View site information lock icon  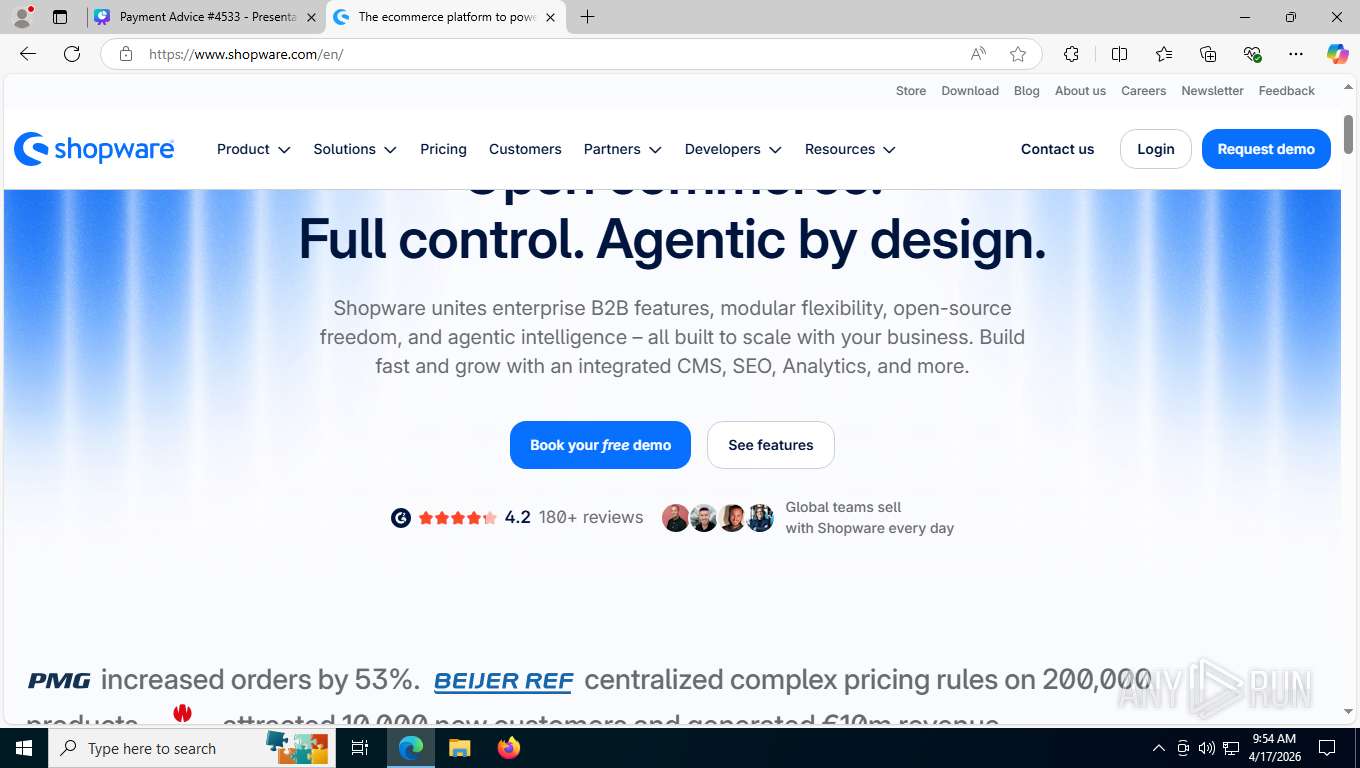(126, 54)
